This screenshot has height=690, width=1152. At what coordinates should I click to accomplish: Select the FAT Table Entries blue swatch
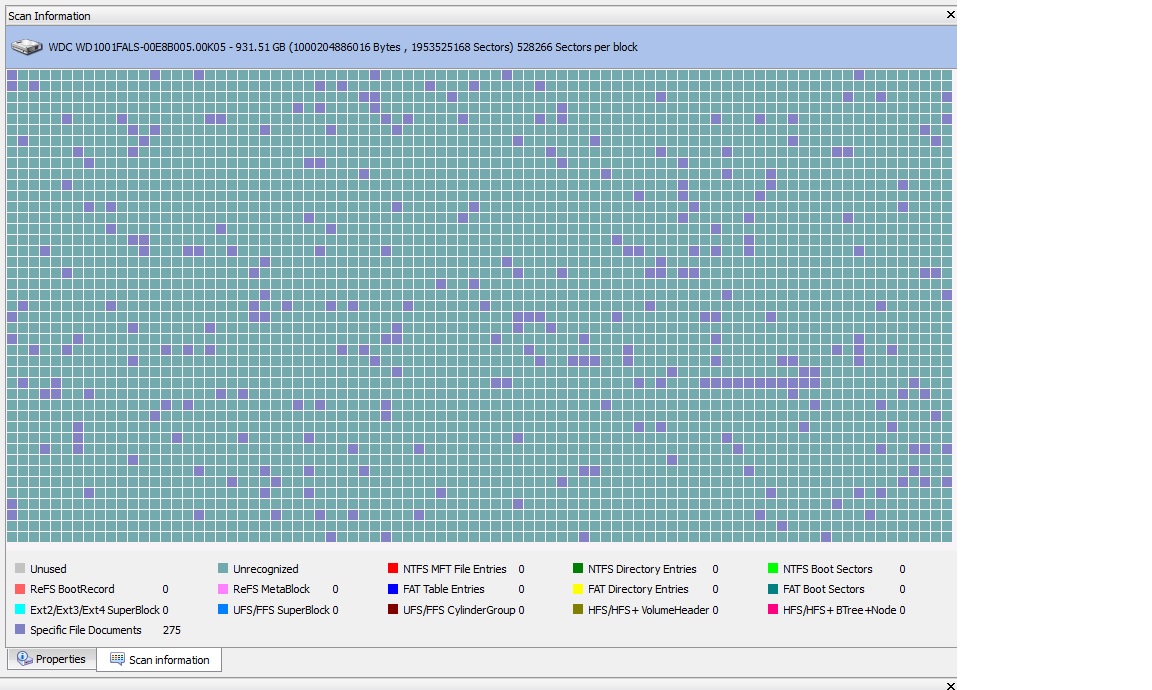pos(392,589)
